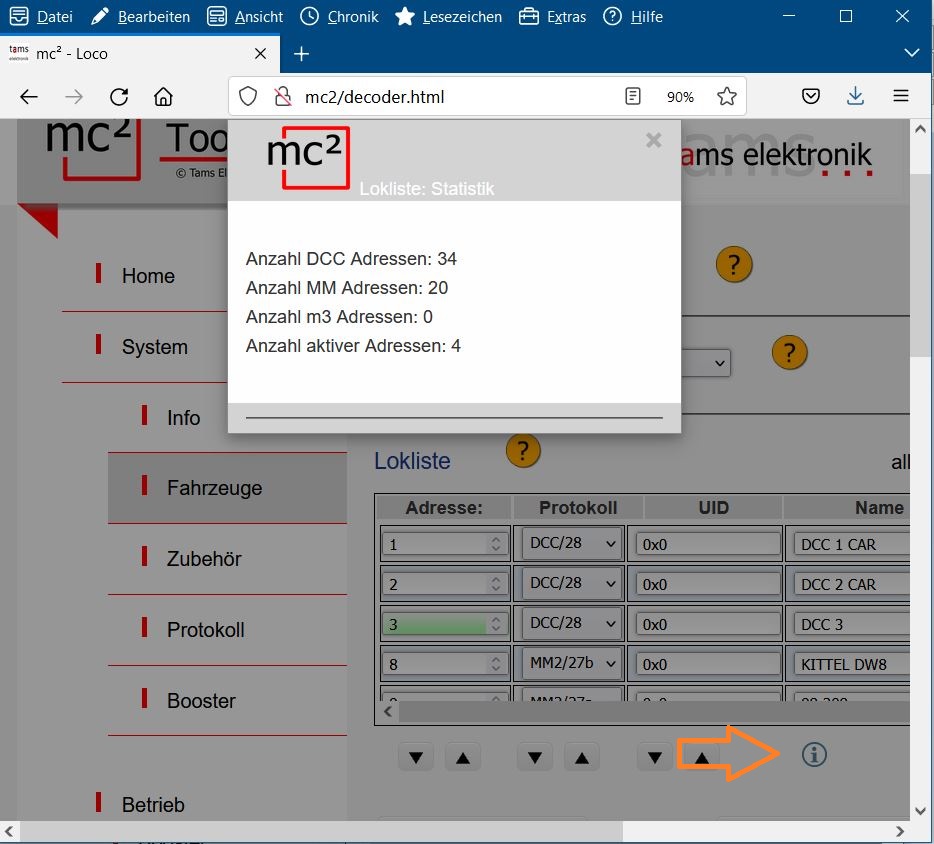Open the Datei menu
This screenshot has width=934, height=844.
(x=41, y=17)
